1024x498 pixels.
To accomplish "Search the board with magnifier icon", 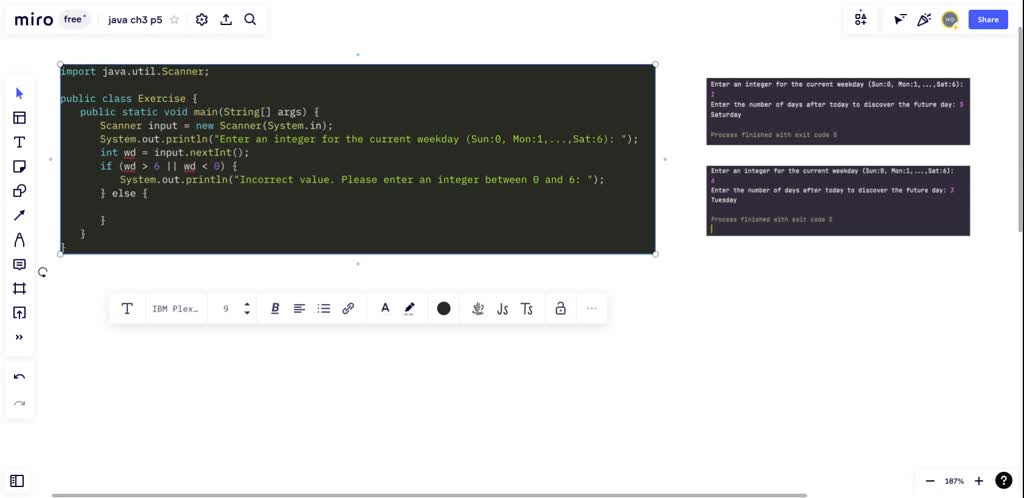I will pyautogui.click(x=250, y=20).
